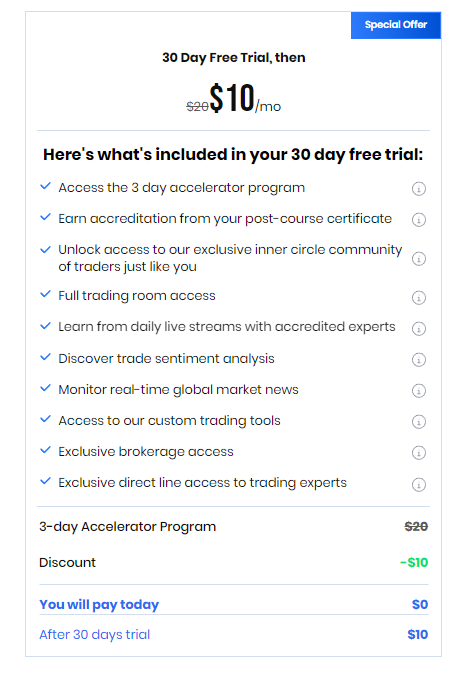Image resolution: width=463 pixels, height=674 pixels.
Task: Open info icon beside post-course certificate accreditation
Action: [419, 220]
